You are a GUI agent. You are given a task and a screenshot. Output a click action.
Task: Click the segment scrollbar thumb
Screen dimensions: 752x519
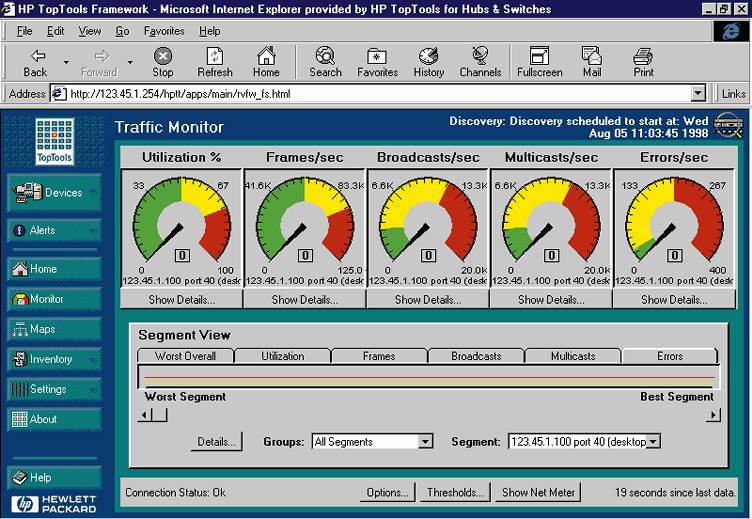coord(160,415)
